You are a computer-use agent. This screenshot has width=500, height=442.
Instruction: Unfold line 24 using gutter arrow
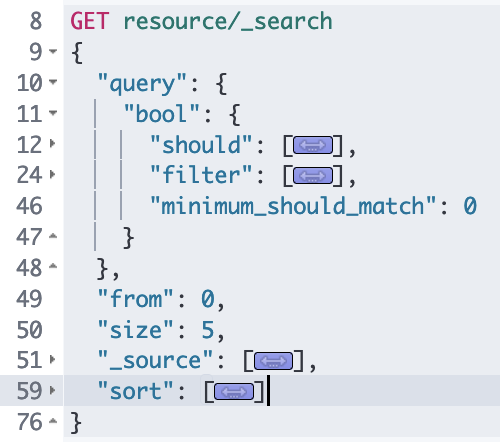(x=52, y=174)
